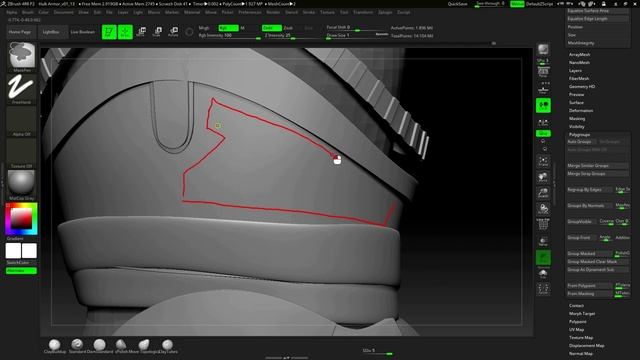Collapse the Polygroups section
640x360 pixels.
(580, 134)
